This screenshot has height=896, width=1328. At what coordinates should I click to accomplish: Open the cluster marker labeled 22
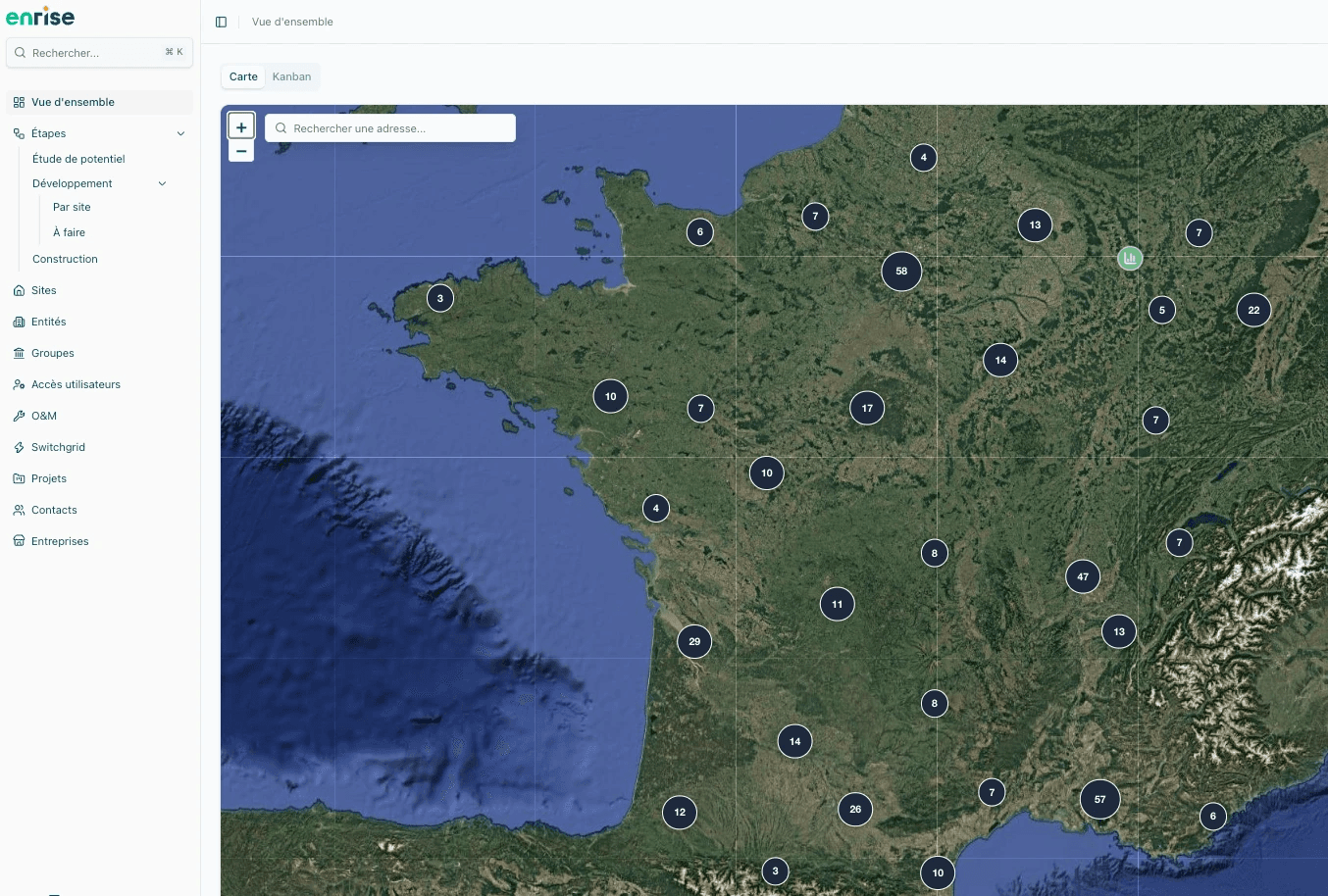coord(1253,310)
